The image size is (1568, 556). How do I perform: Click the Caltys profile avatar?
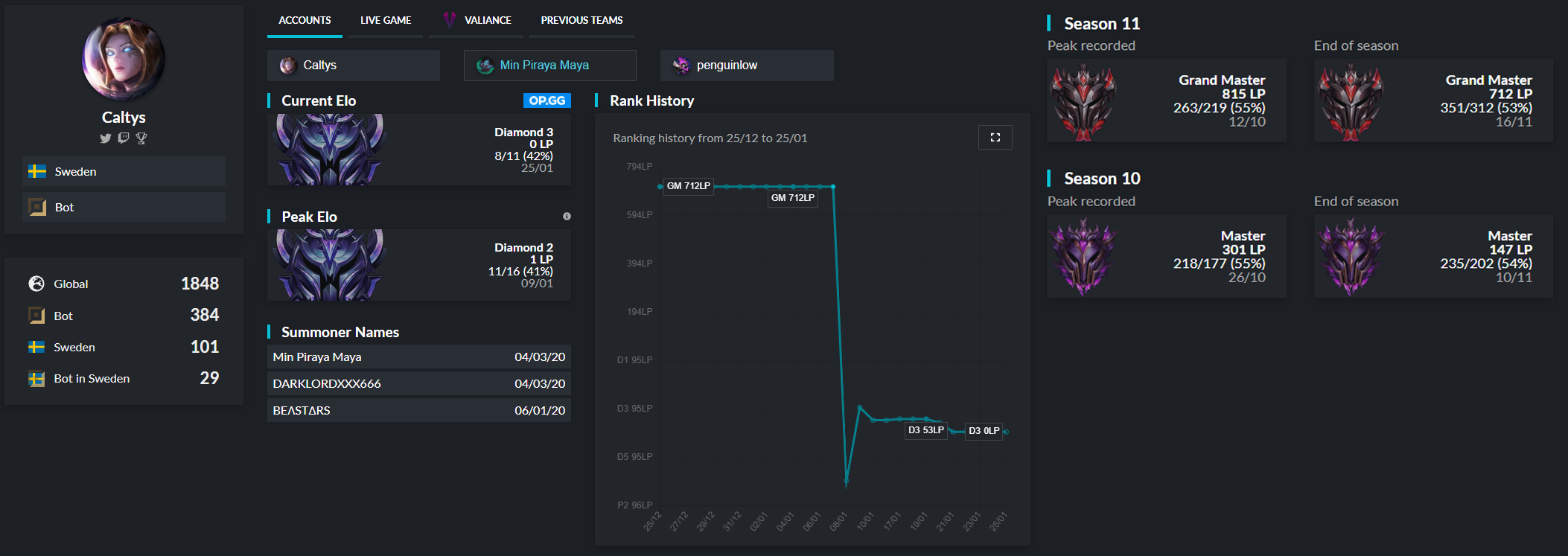[124, 60]
